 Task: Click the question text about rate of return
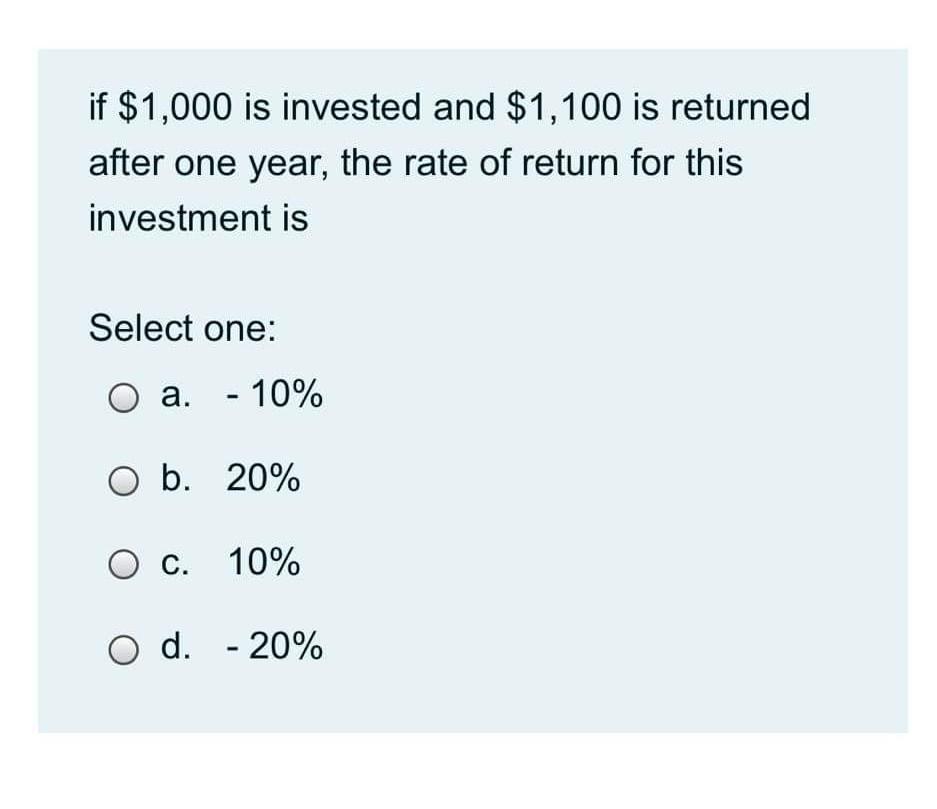[415, 163]
